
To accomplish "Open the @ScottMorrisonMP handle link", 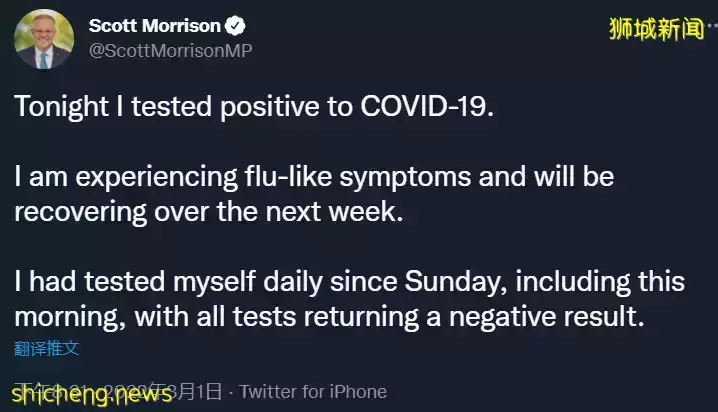I will (170, 51).
